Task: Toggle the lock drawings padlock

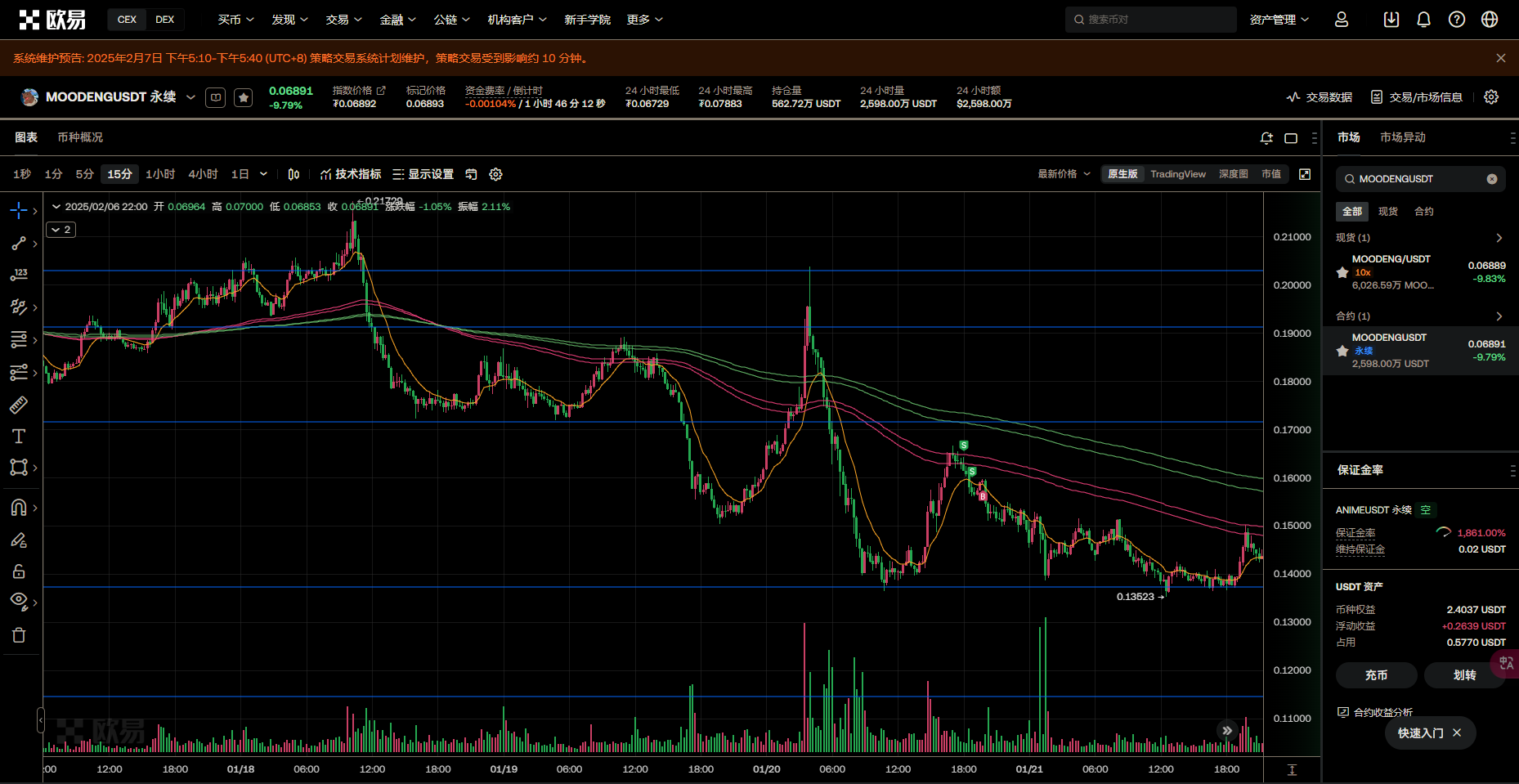Action: (19, 571)
